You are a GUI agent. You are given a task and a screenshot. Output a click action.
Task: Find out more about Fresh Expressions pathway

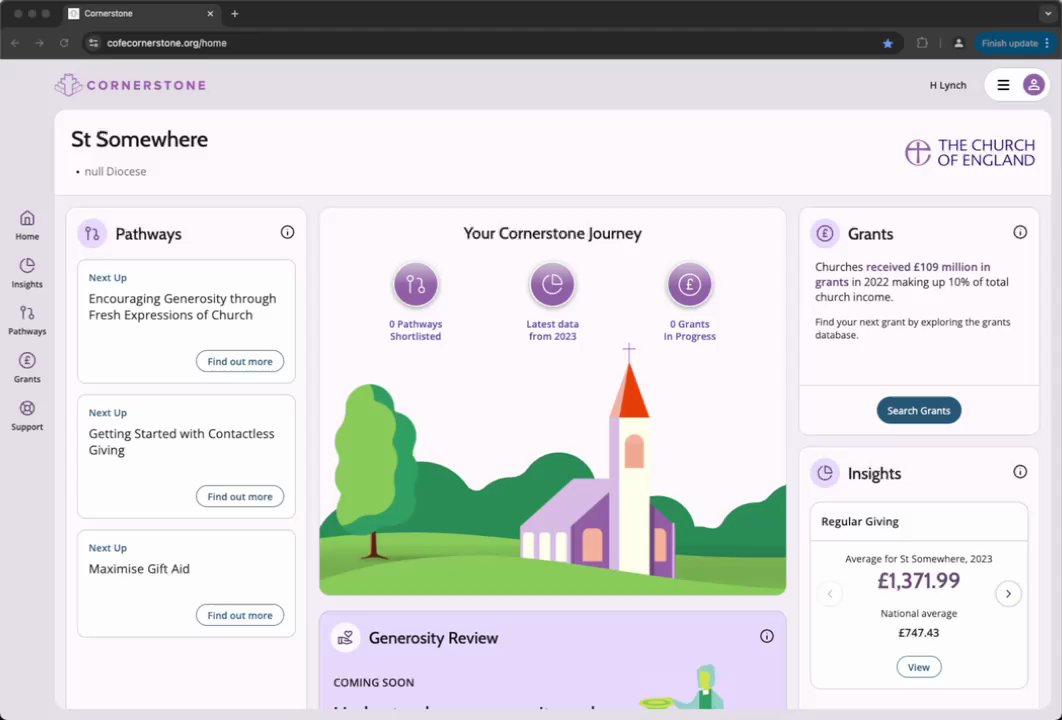240,361
